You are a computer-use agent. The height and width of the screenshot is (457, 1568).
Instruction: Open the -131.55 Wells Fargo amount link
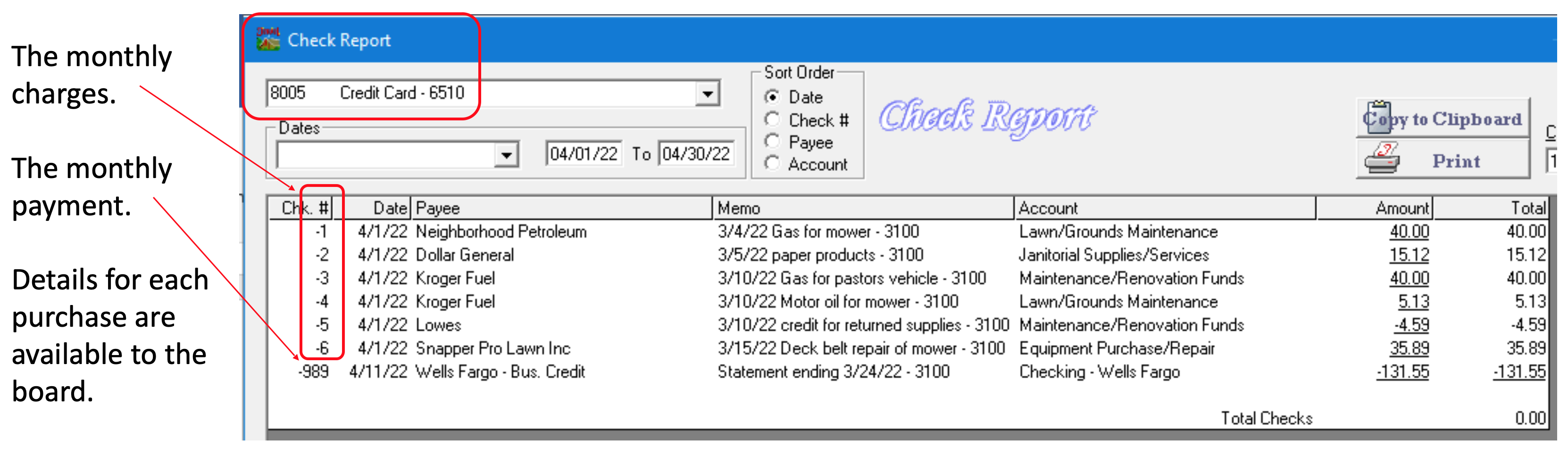(x=1403, y=372)
